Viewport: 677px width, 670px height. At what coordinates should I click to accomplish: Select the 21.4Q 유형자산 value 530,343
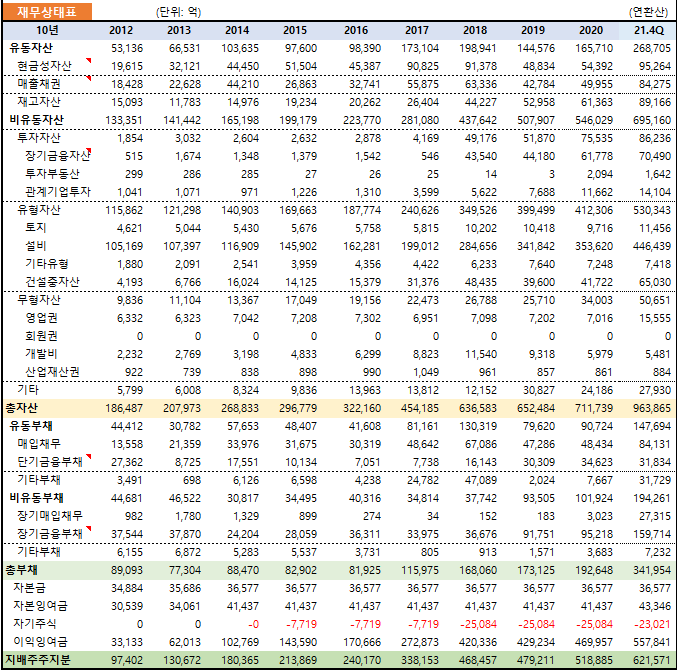point(652,210)
